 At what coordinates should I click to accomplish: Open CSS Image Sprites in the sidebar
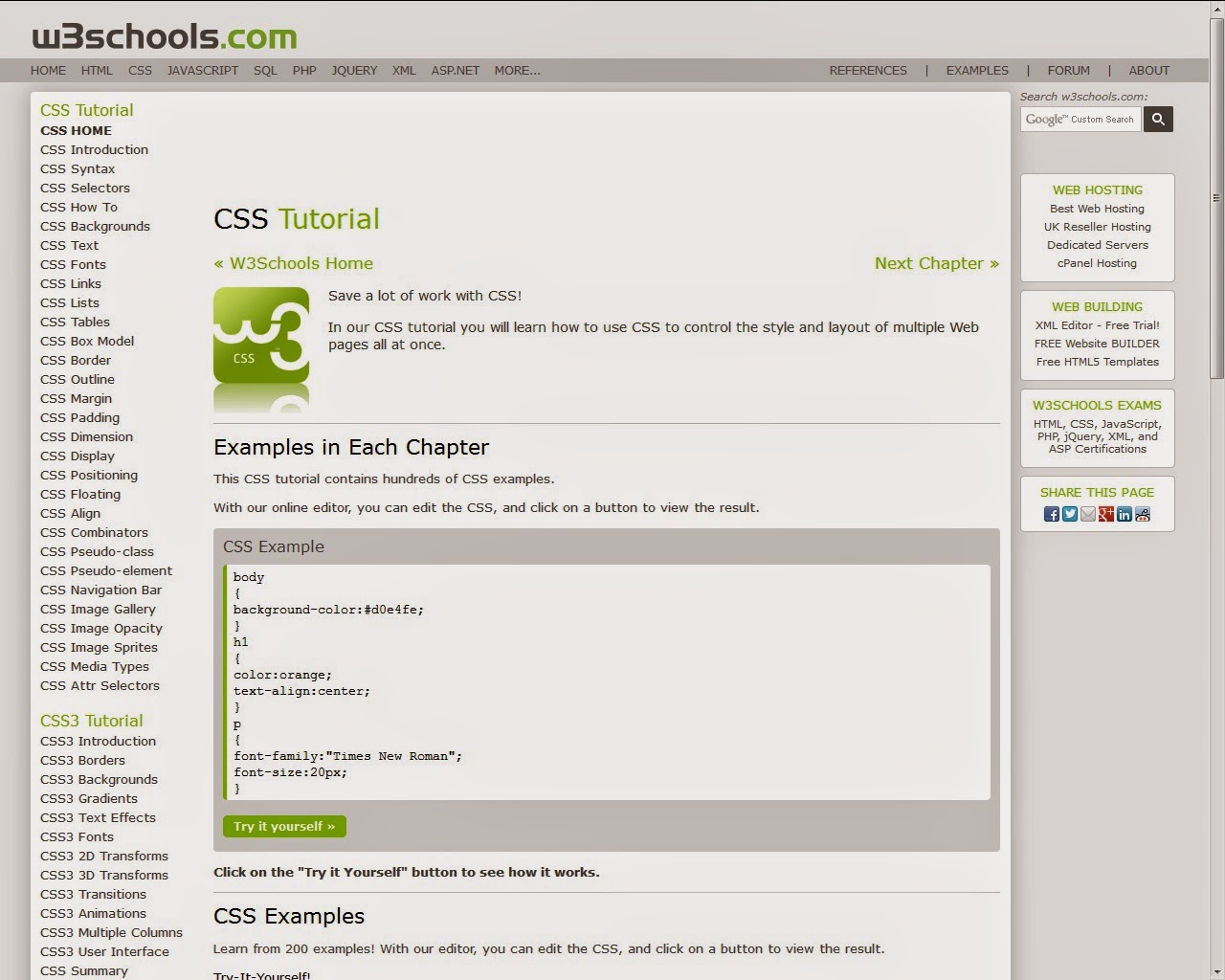pyautogui.click(x=99, y=647)
